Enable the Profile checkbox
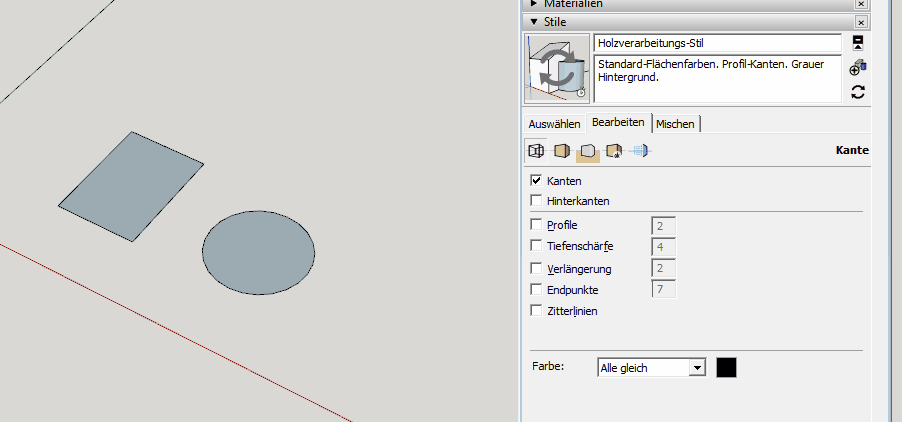This screenshot has height=422, width=902. click(x=536, y=225)
